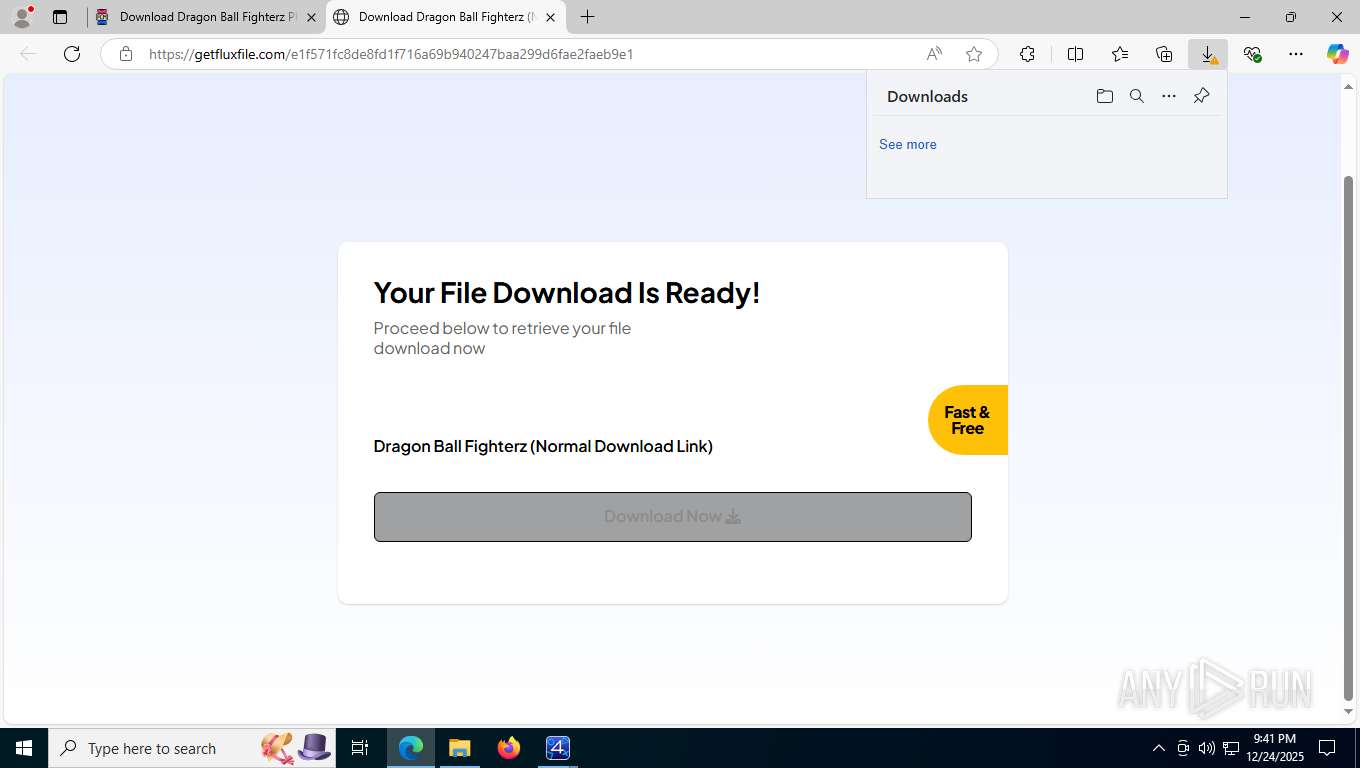Open Read aloud from address bar
The height and width of the screenshot is (768, 1360).
point(934,54)
